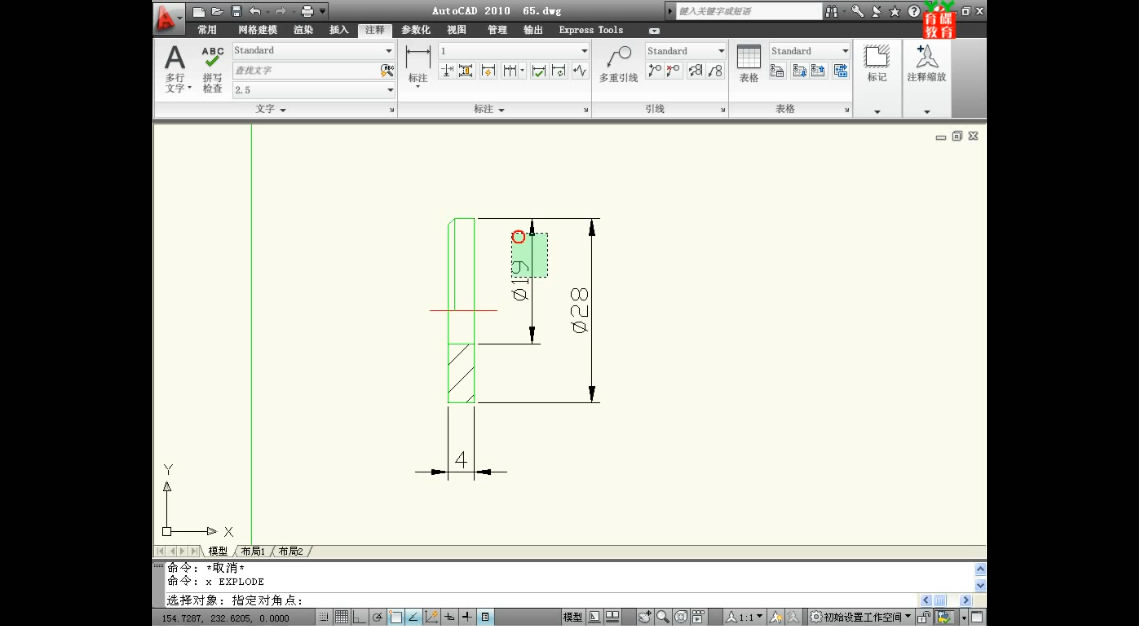This screenshot has height=626, width=1139.
Task: Toggle snap mode in status bar
Action: tap(323, 617)
